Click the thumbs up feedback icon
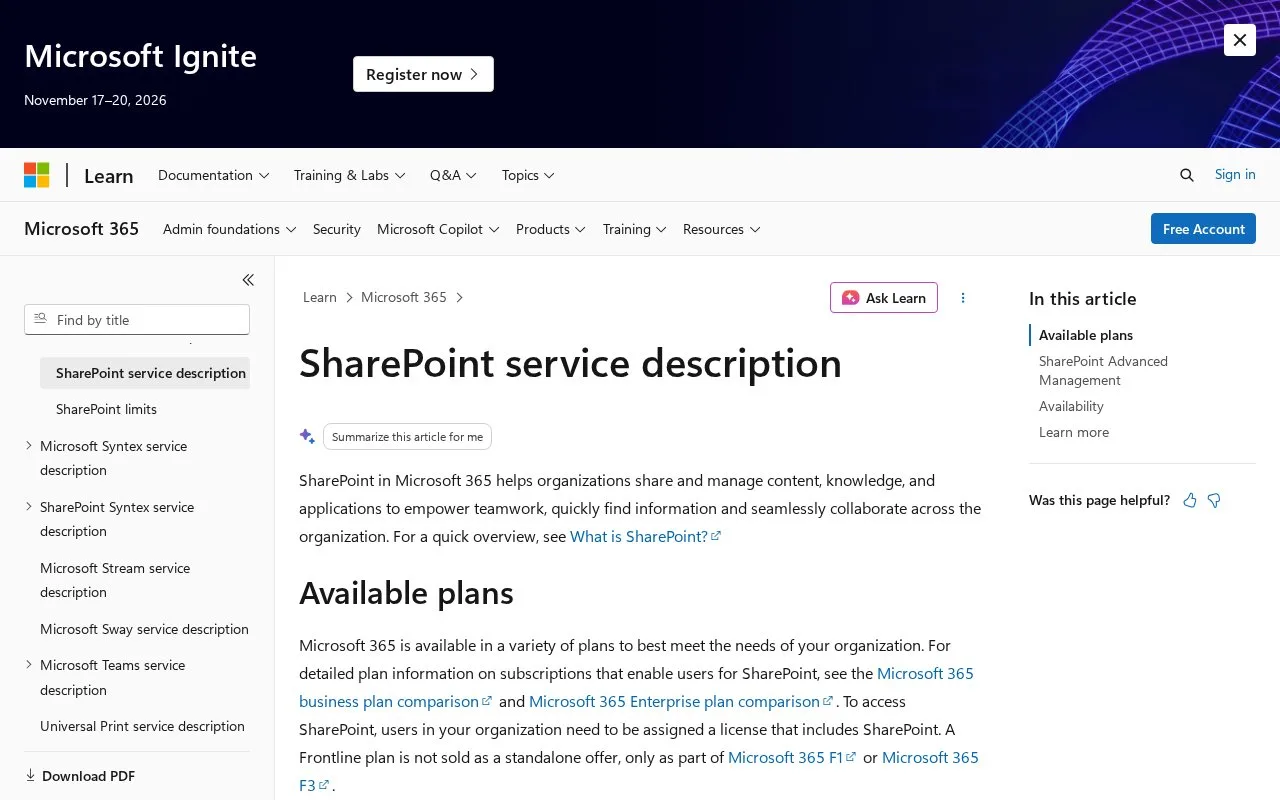 [x=1190, y=500]
